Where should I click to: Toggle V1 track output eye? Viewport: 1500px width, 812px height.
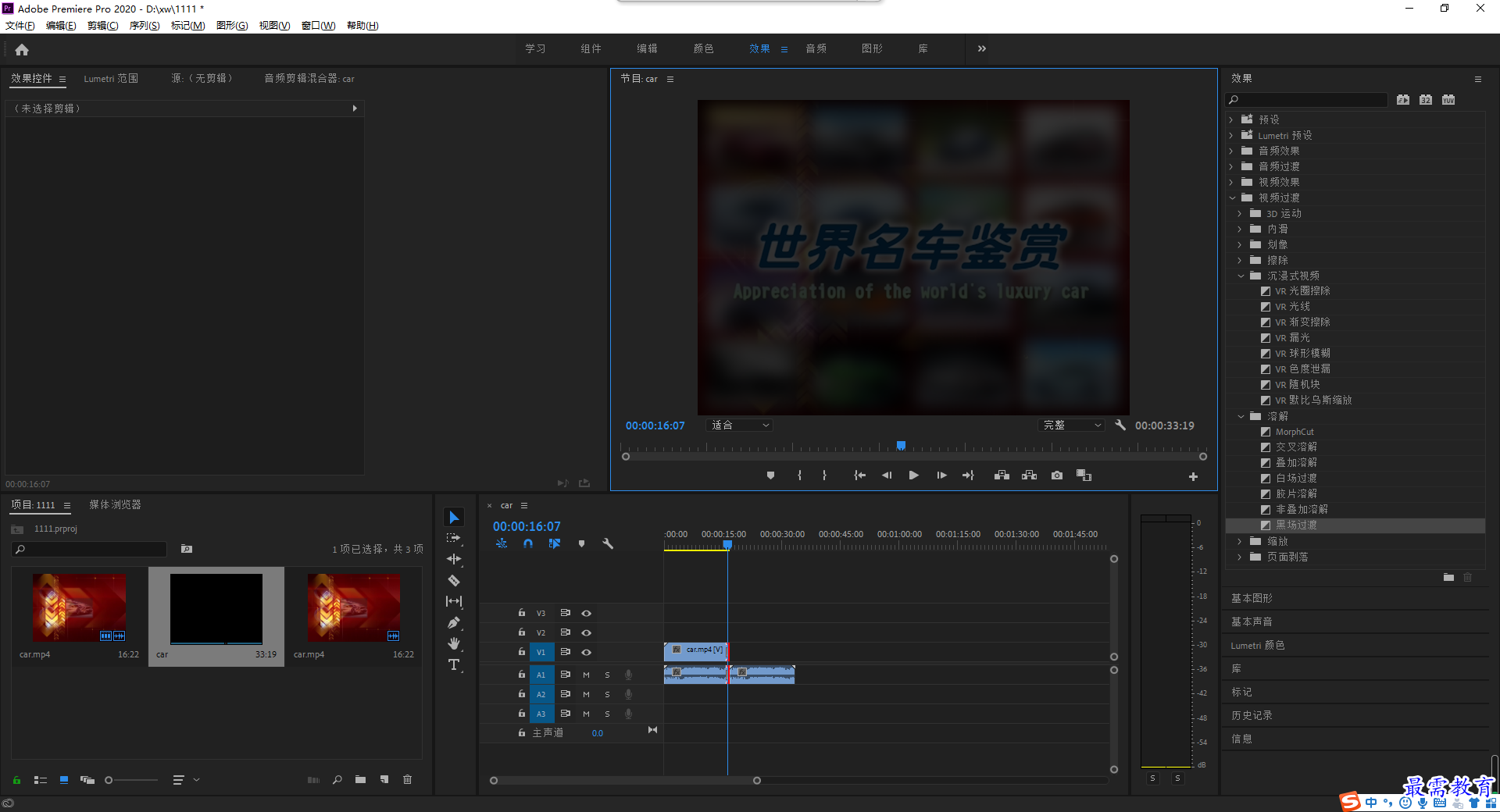pyautogui.click(x=586, y=652)
